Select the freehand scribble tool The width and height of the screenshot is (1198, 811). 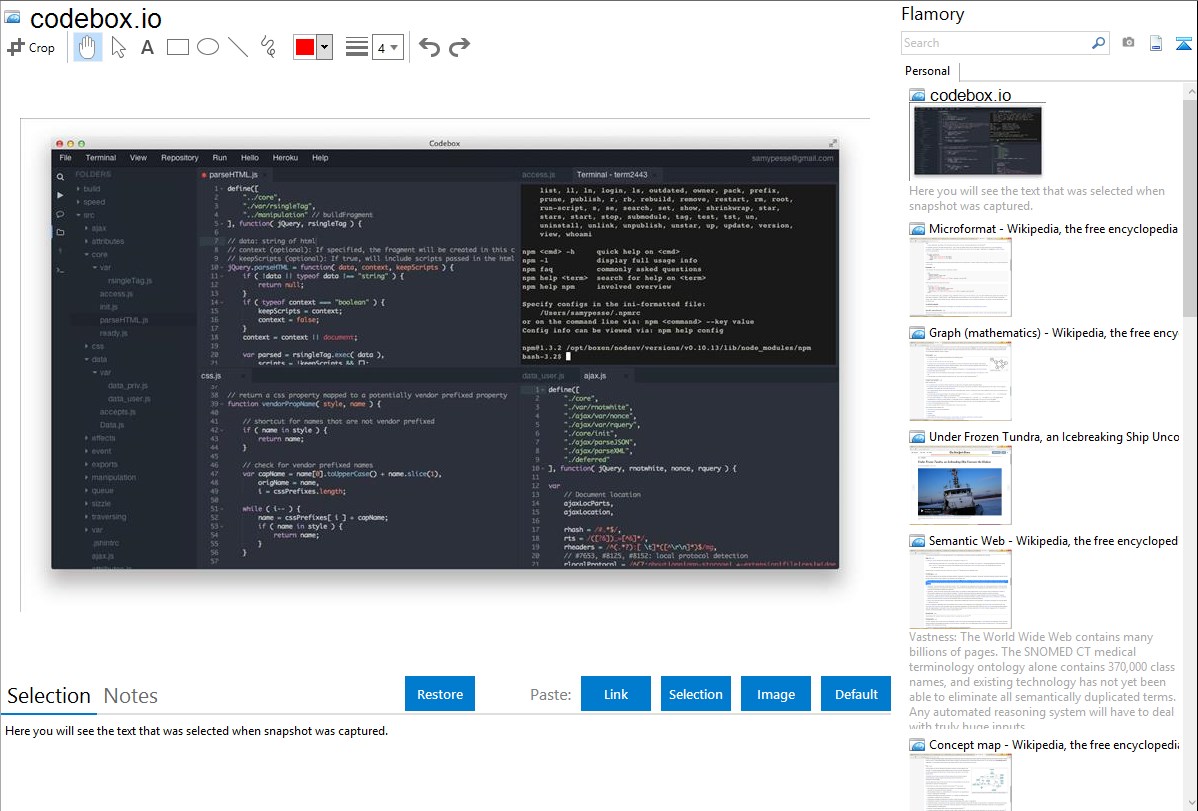click(268, 47)
